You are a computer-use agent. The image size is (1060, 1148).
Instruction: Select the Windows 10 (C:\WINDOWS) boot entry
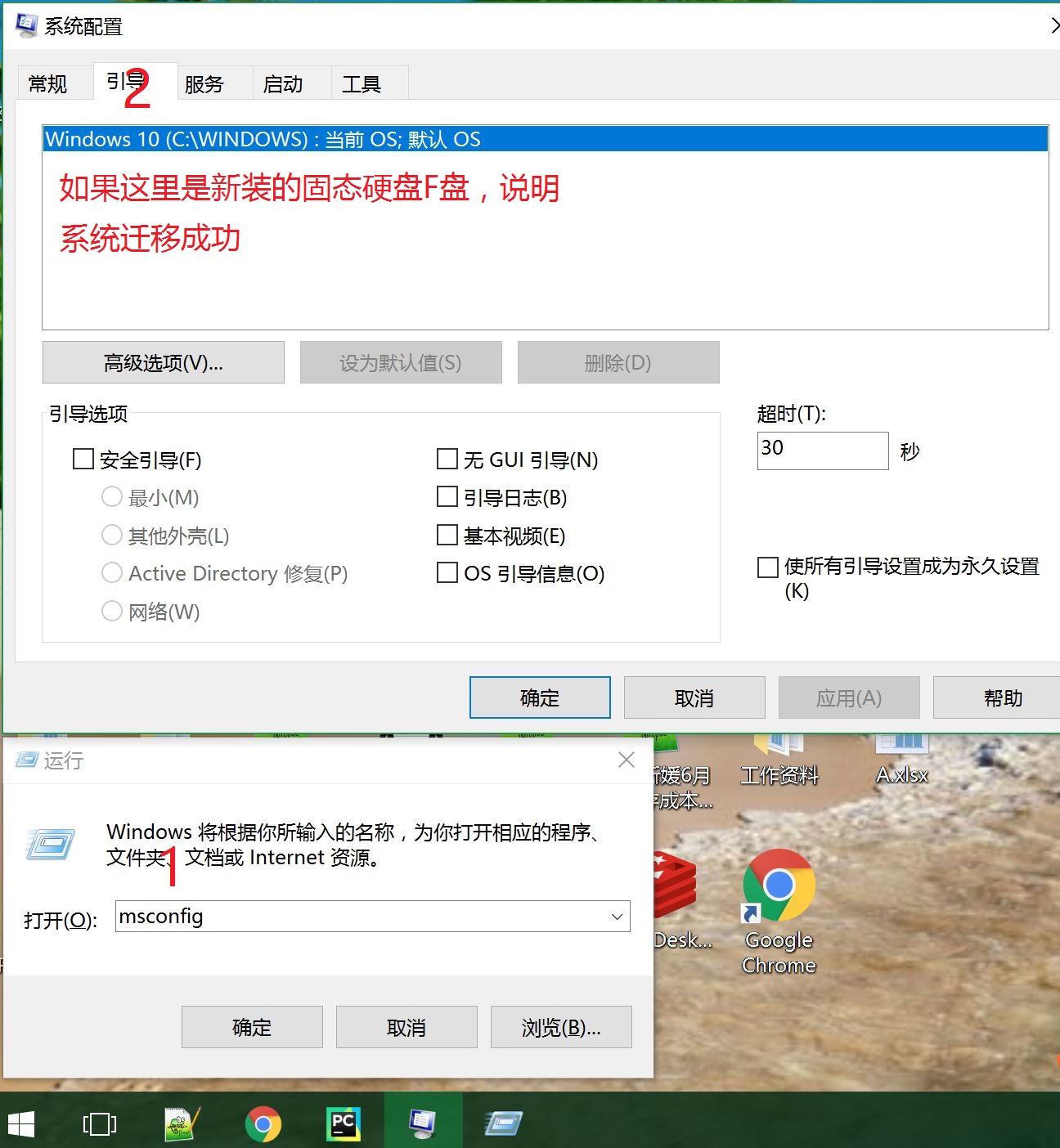click(546, 139)
